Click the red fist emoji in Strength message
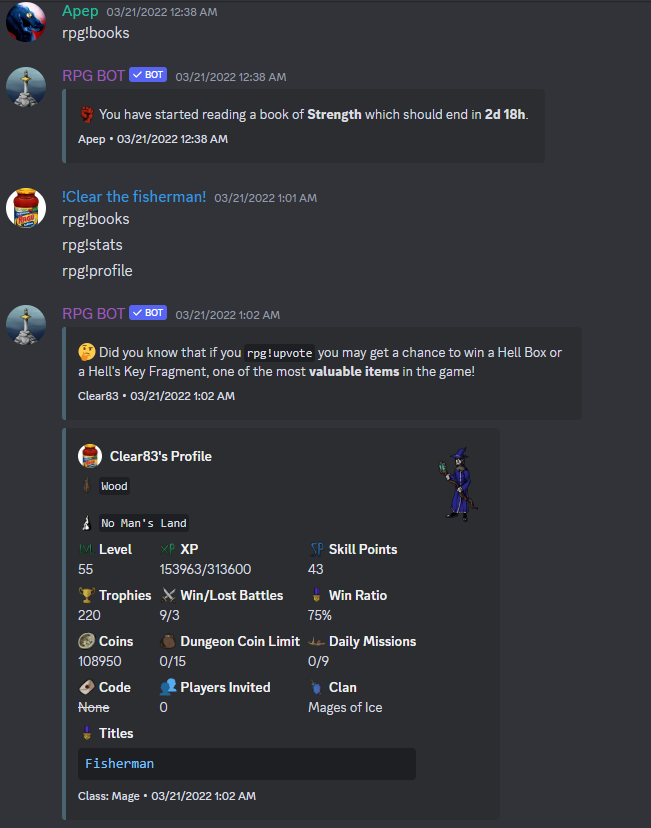The height and width of the screenshot is (828, 651). (87, 114)
